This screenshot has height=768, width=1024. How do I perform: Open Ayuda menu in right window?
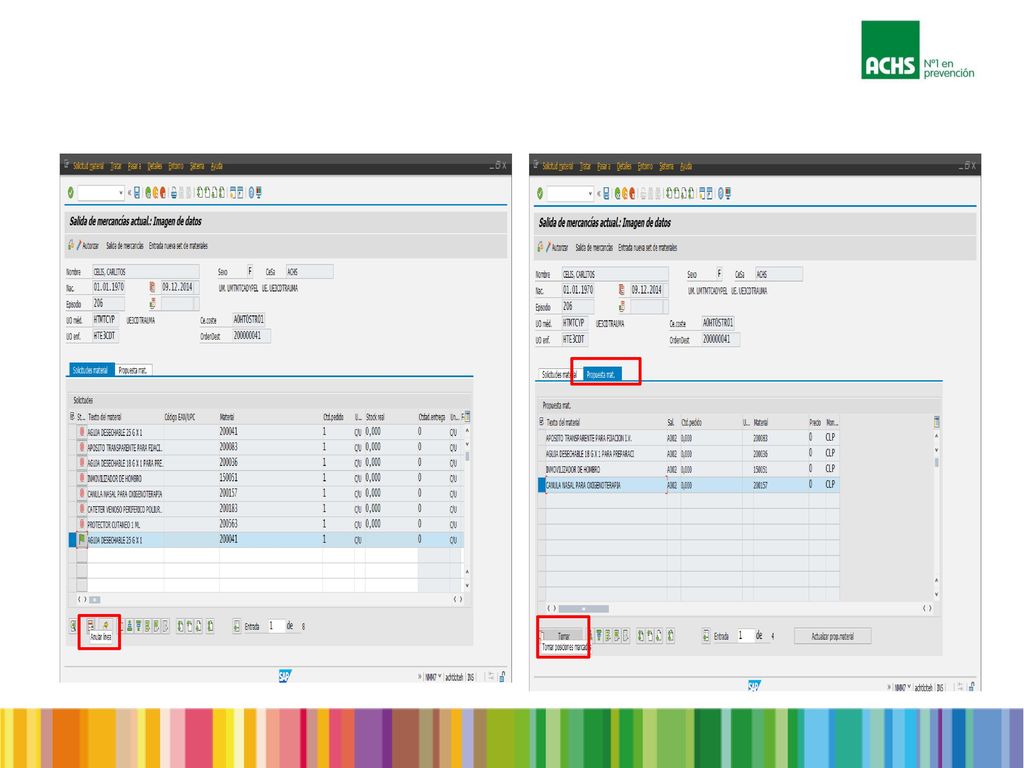(686, 166)
